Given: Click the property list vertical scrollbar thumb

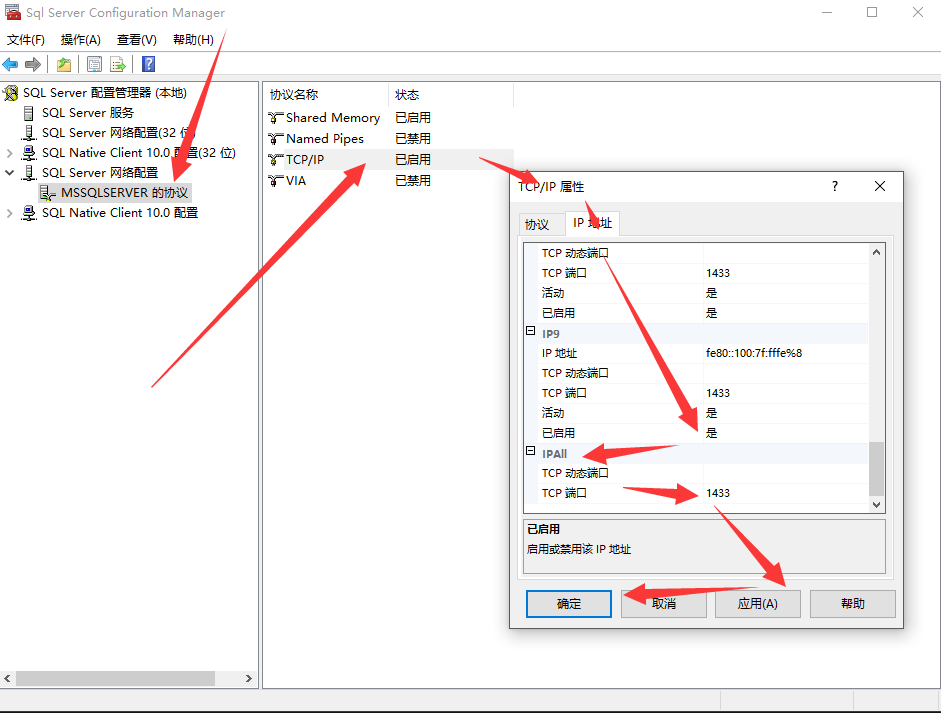Looking at the screenshot, I should [x=876, y=469].
